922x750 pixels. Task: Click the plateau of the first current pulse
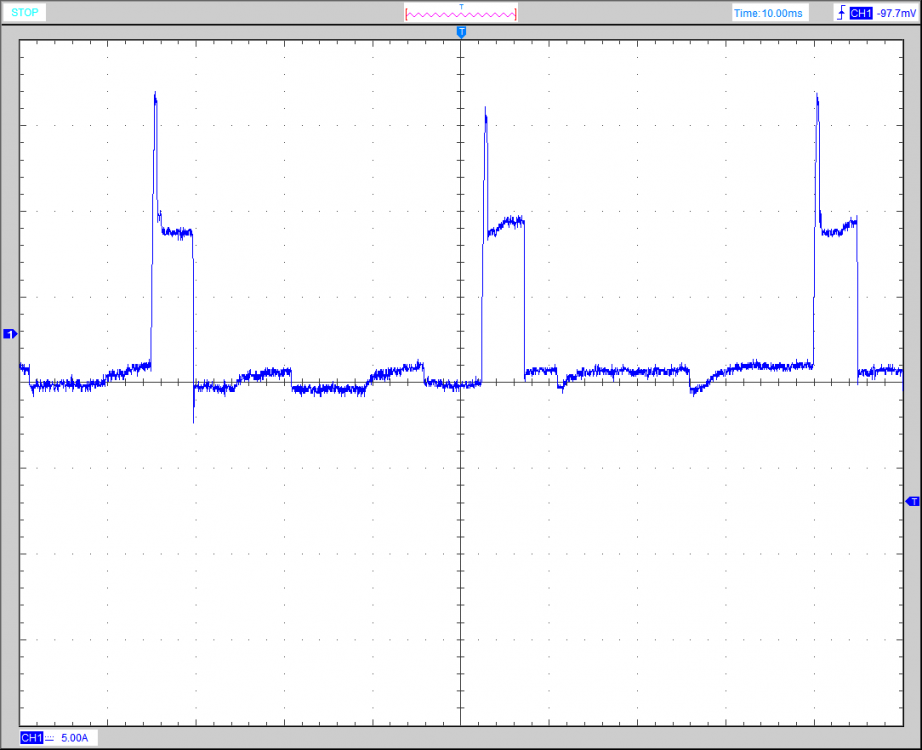(176, 232)
